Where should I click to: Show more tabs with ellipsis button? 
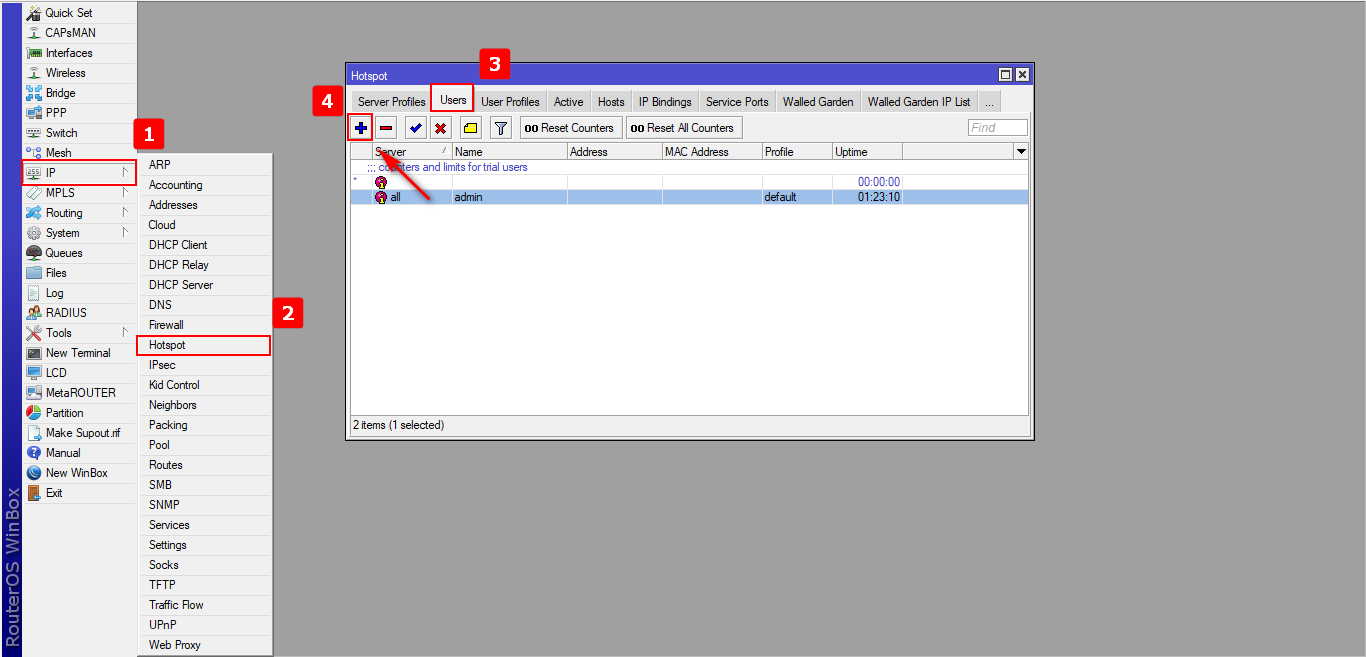989,102
